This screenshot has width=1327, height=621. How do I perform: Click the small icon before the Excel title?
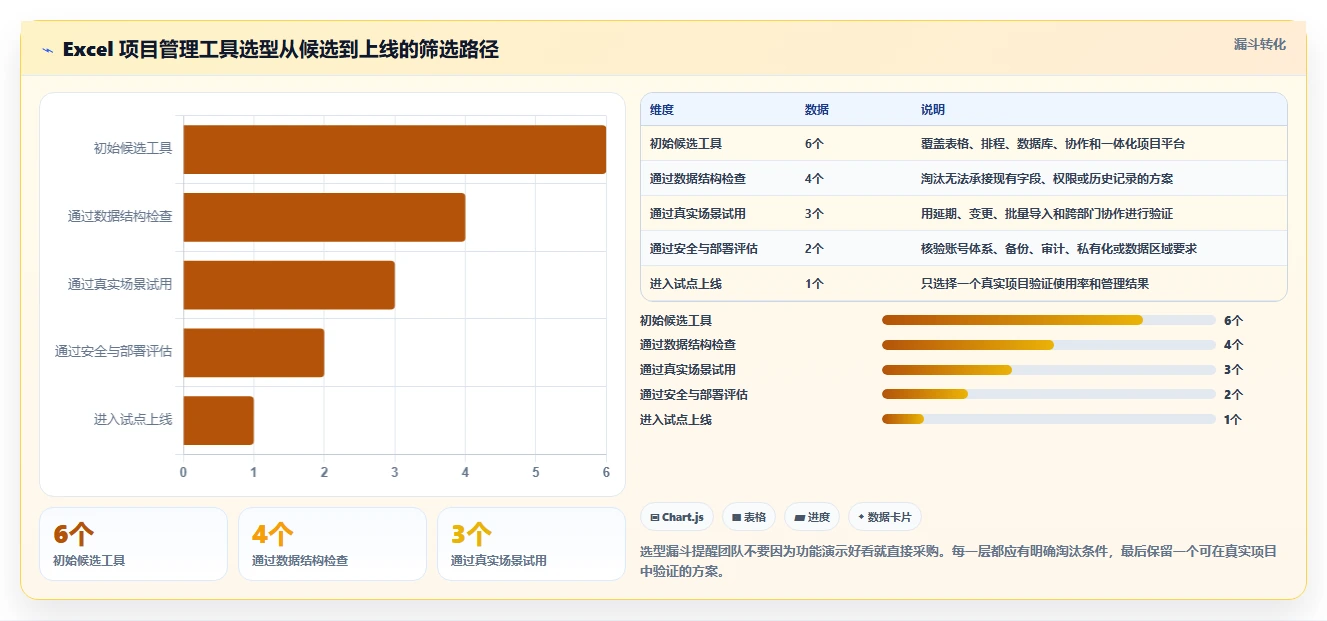click(47, 50)
